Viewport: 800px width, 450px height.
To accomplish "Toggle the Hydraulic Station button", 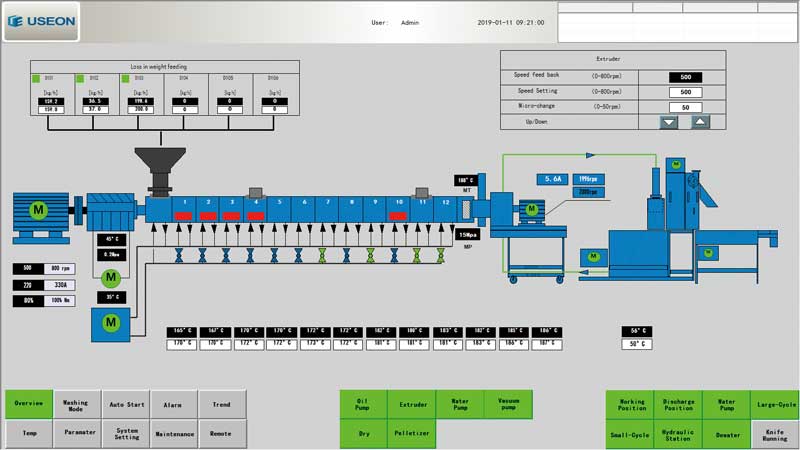I will (679, 435).
